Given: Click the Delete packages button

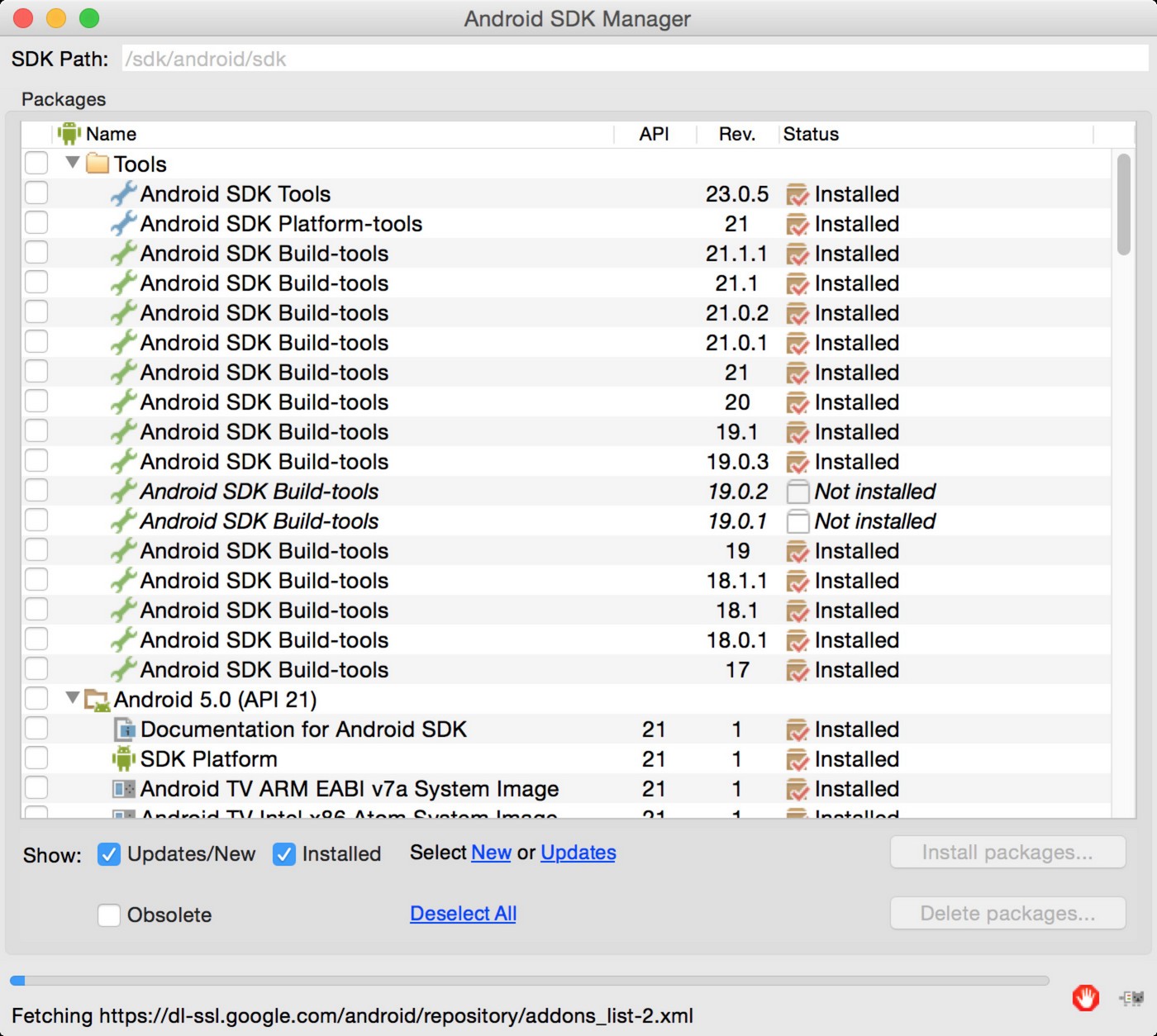Looking at the screenshot, I should [1007, 914].
